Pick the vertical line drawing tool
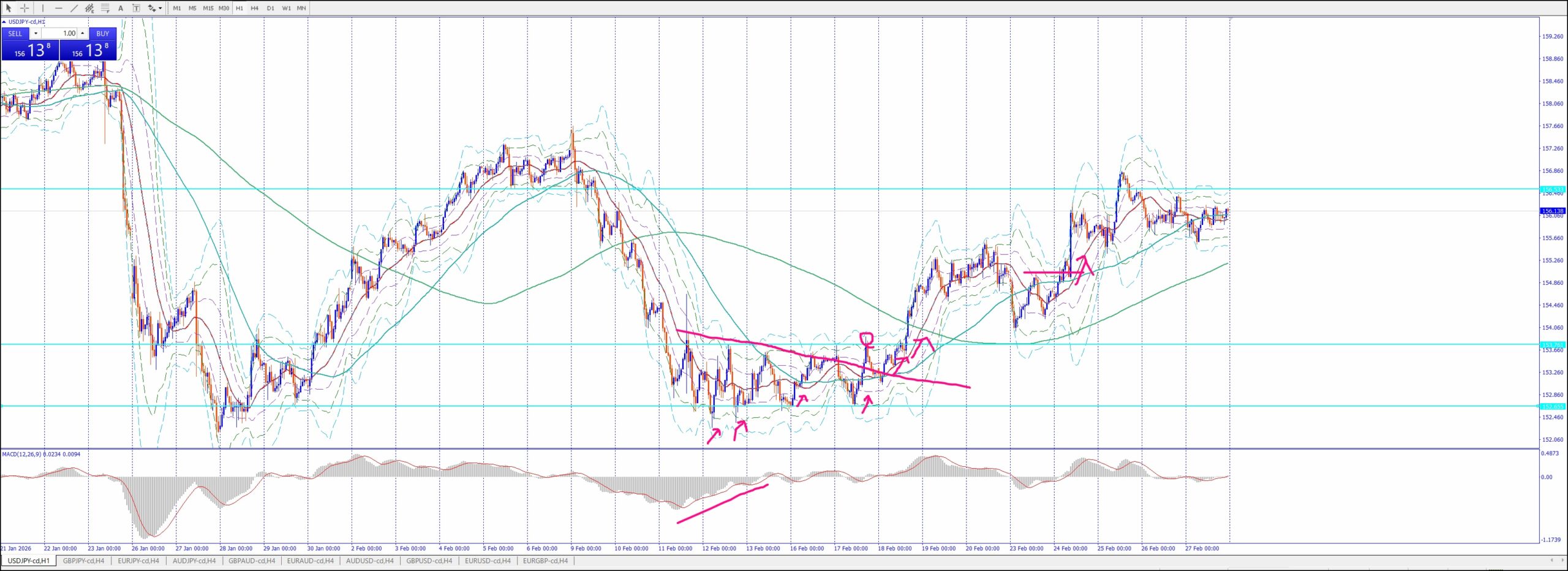 (x=43, y=8)
